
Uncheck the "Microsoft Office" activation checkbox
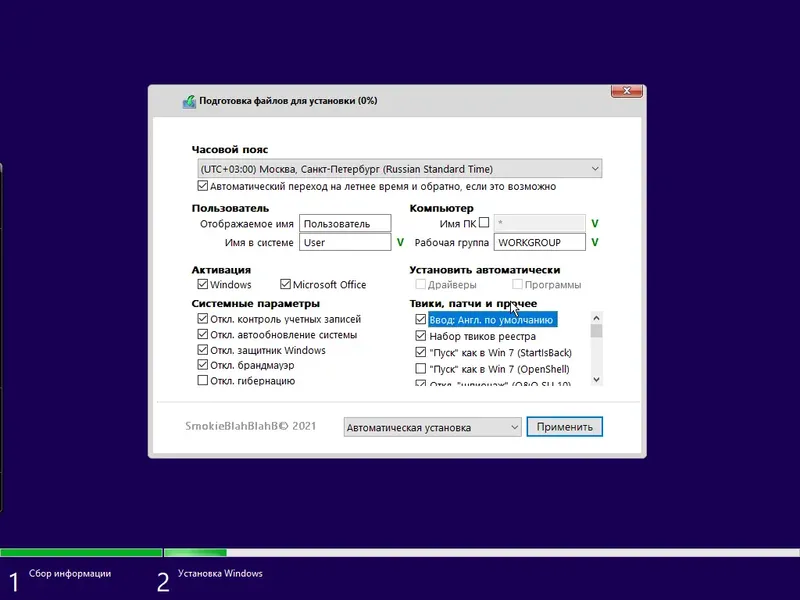(286, 284)
